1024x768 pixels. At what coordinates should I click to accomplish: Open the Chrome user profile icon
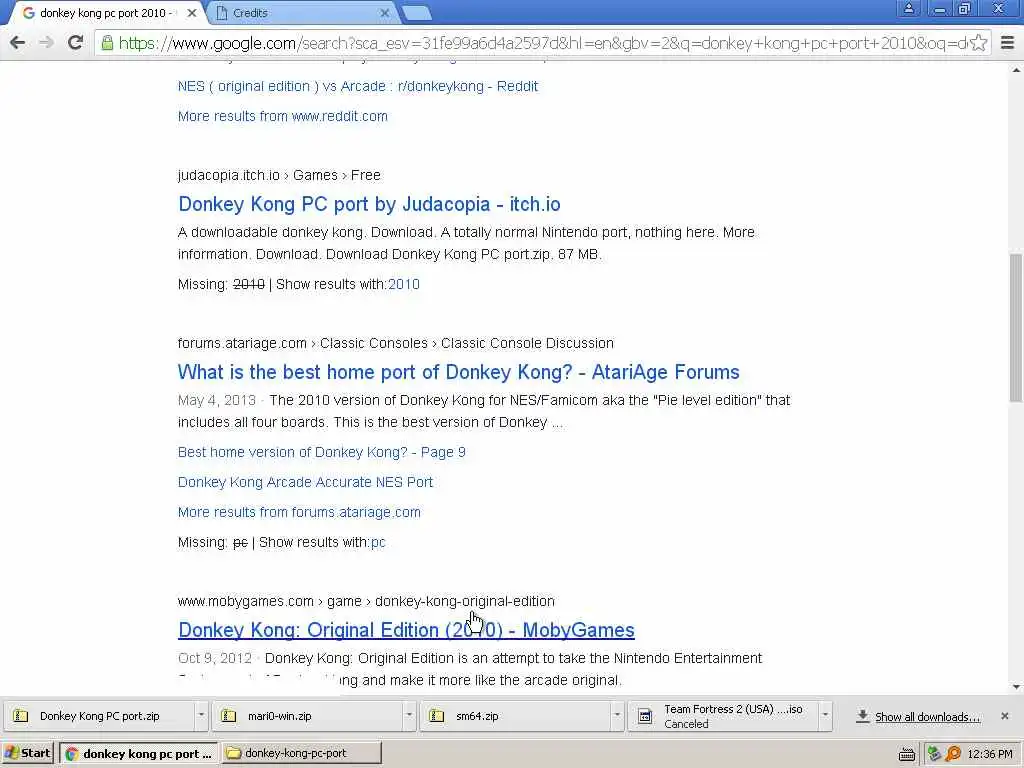[x=908, y=8]
